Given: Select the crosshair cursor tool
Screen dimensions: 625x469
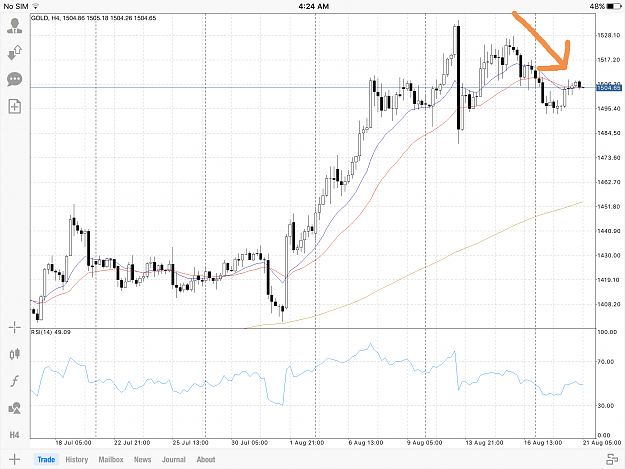Looking at the screenshot, I should tap(15, 328).
